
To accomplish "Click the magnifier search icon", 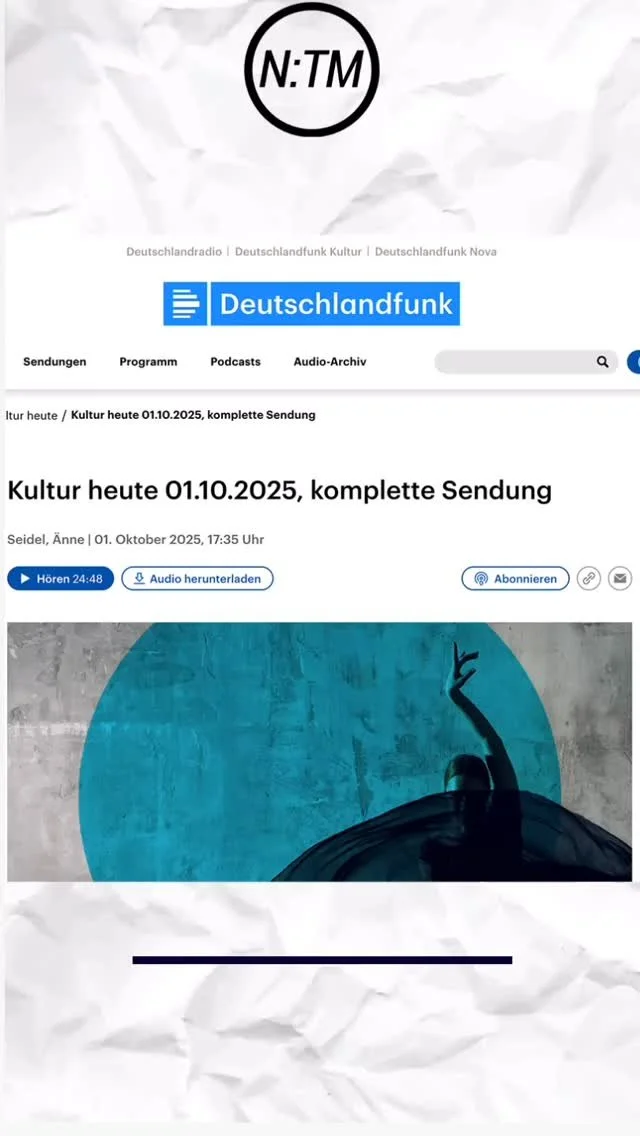I will click(602, 362).
